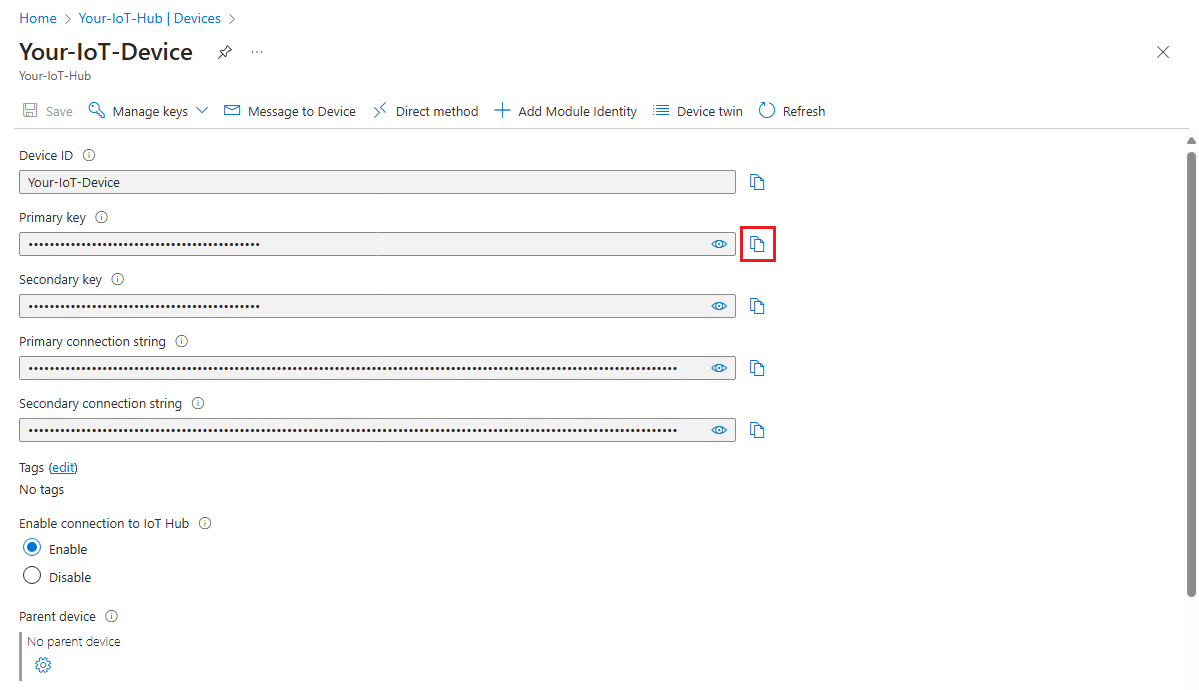Copy the Device ID to clipboard
Image resolution: width=1199 pixels, height=690 pixels.
click(757, 182)
